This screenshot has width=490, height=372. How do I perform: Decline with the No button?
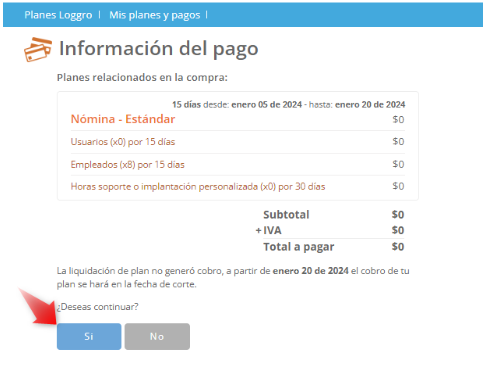[157, 336]
